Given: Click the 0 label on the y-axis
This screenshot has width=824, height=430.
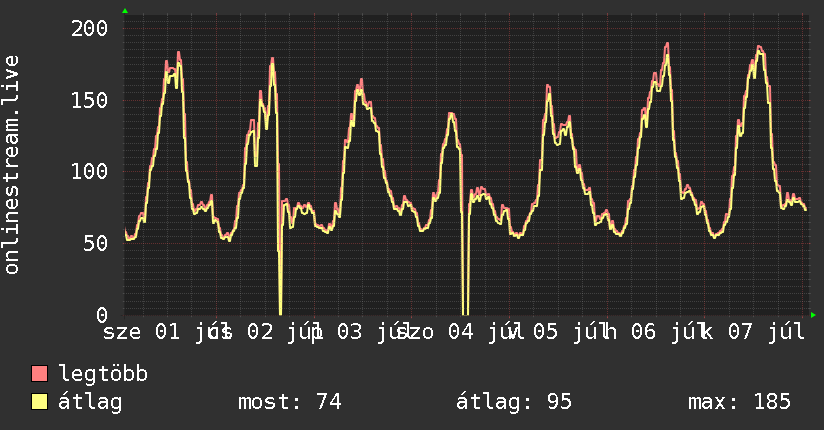Looking at the screenshot, I should click(x=102, y=315).
